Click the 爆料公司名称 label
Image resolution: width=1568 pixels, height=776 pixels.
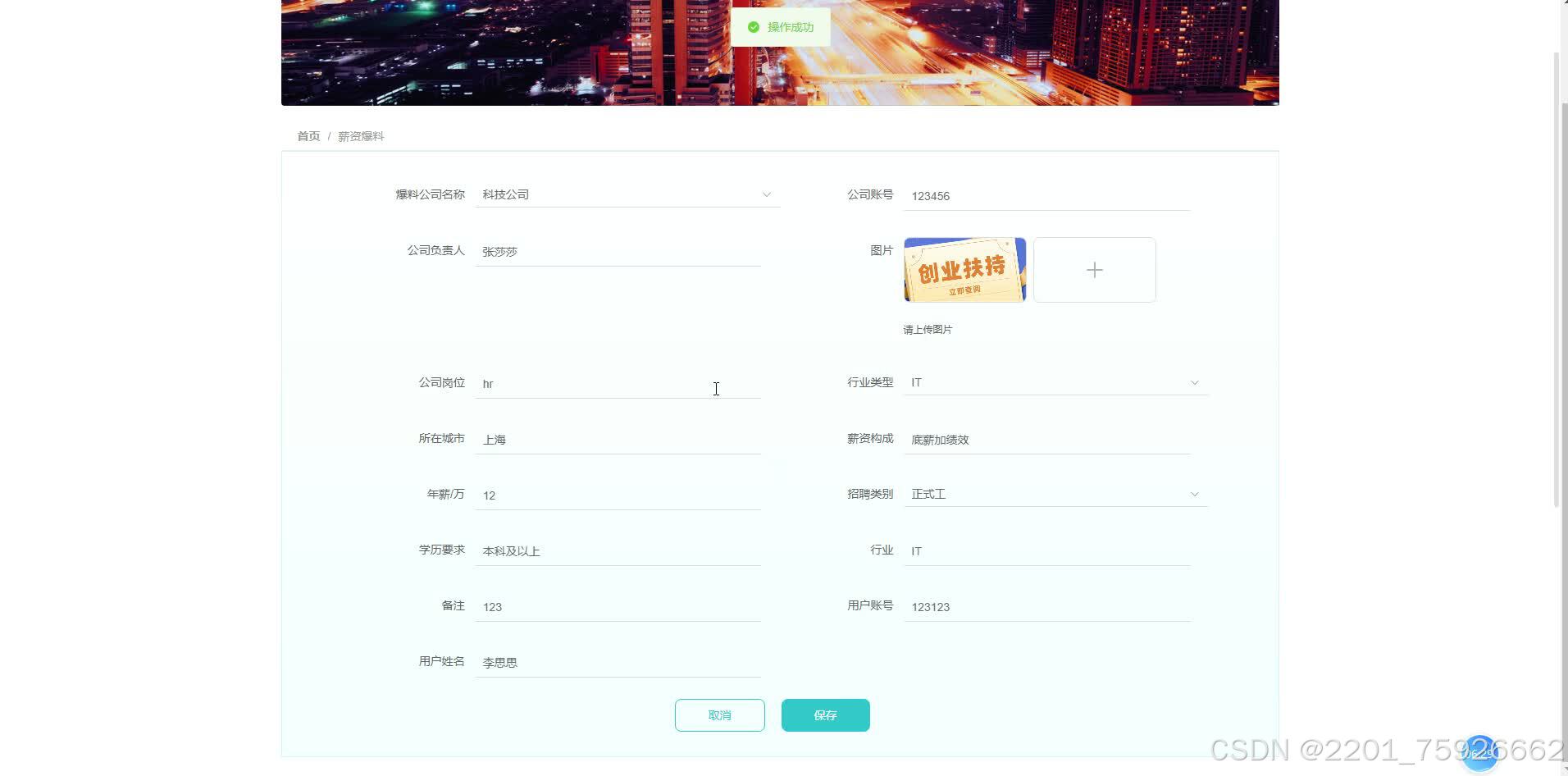430,194
